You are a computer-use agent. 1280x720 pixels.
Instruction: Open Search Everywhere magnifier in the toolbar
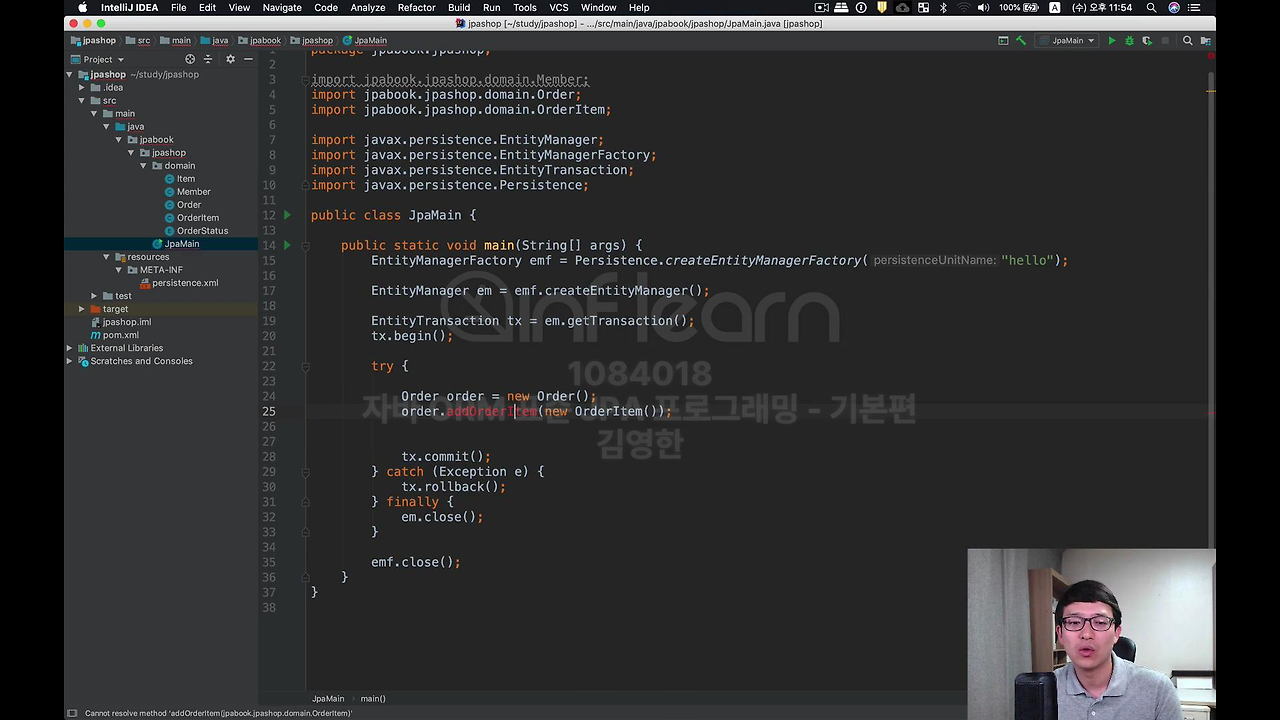tap(1187, 41)
